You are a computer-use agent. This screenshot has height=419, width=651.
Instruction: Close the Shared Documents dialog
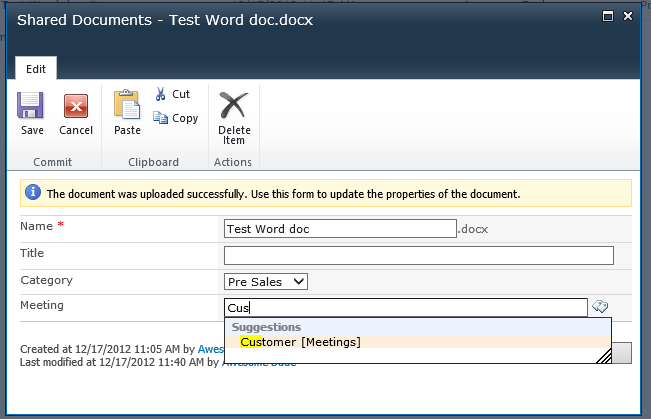click(x=628, y=16)
